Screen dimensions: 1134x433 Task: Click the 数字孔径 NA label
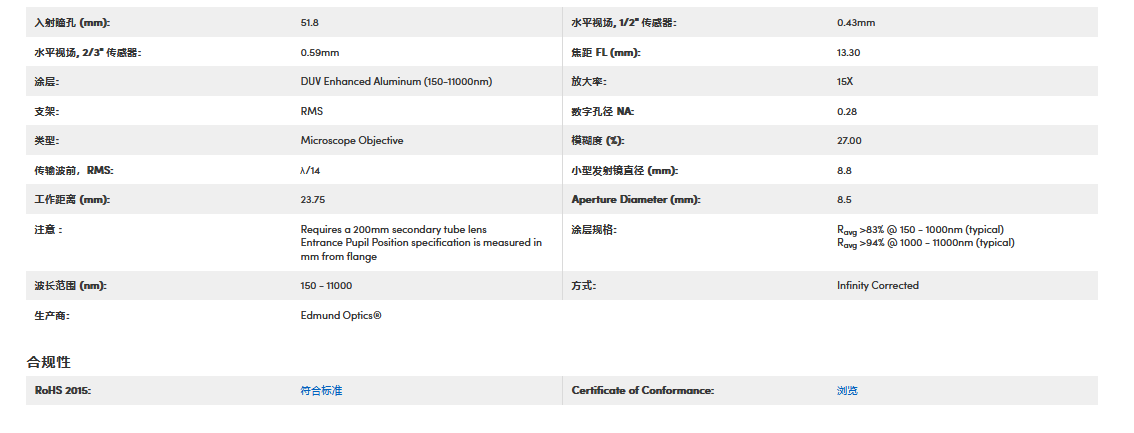(x=602, y=111)
